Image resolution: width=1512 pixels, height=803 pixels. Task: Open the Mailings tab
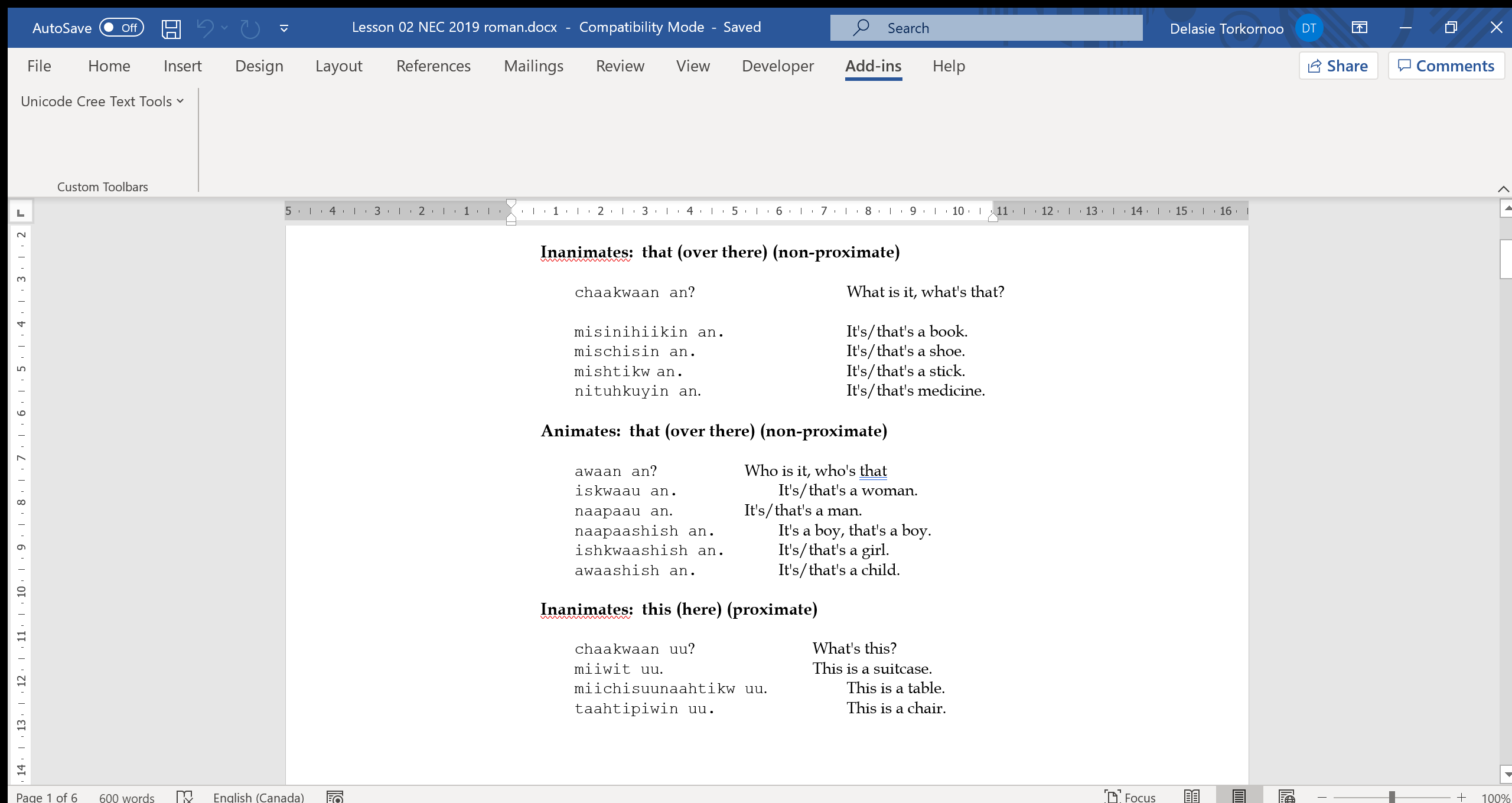click(x=533, y=66)
